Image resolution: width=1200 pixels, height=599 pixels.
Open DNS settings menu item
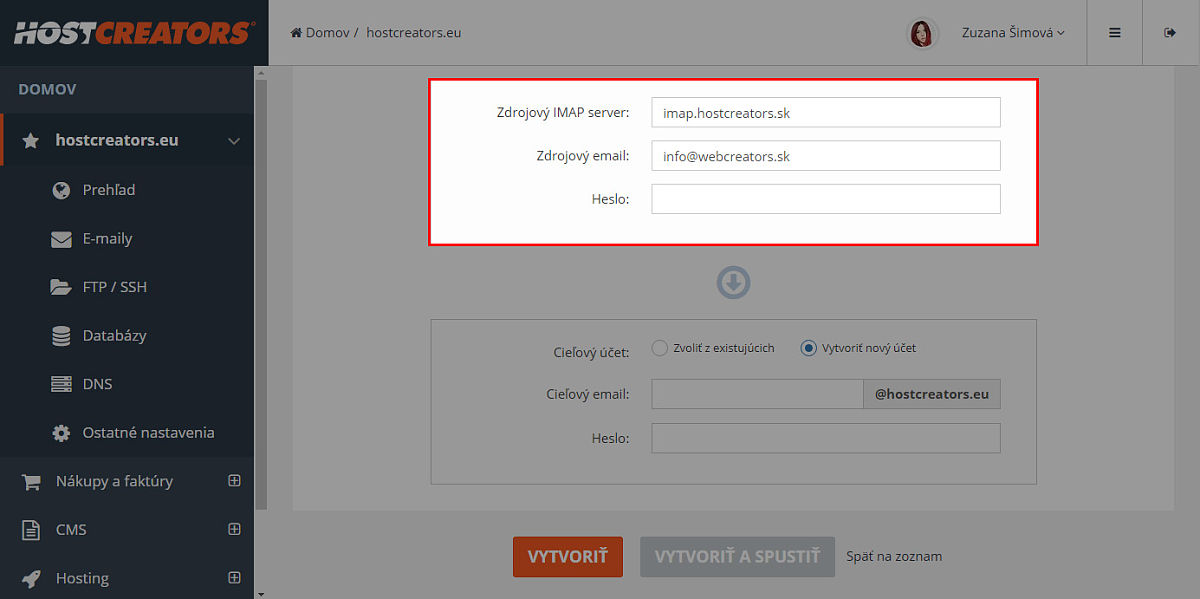tap(97, 384)
